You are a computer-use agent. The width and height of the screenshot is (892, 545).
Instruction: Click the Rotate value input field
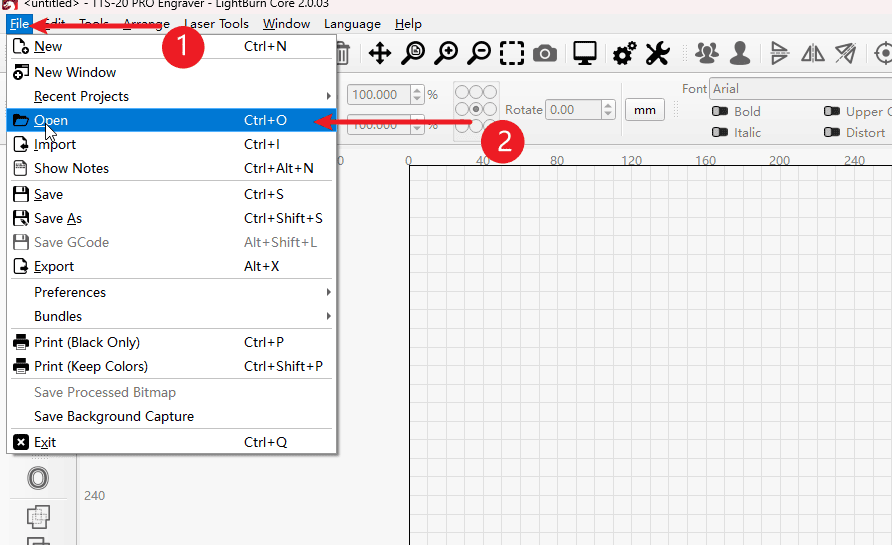572,110
